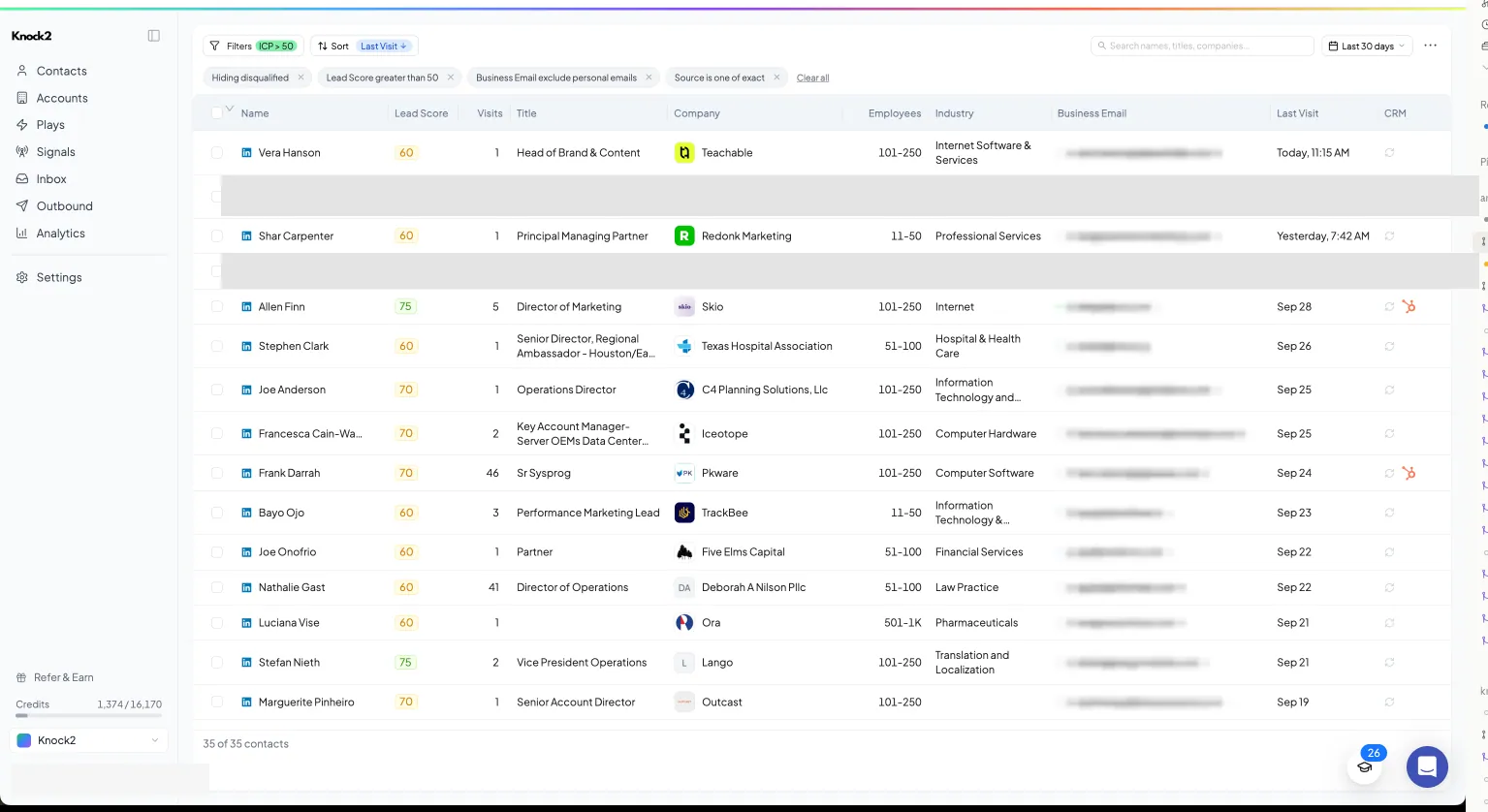The height and width of the screenshot is (812, 1488).
Task: Click the Redonk Marketing logo
Action: point(684,236)
